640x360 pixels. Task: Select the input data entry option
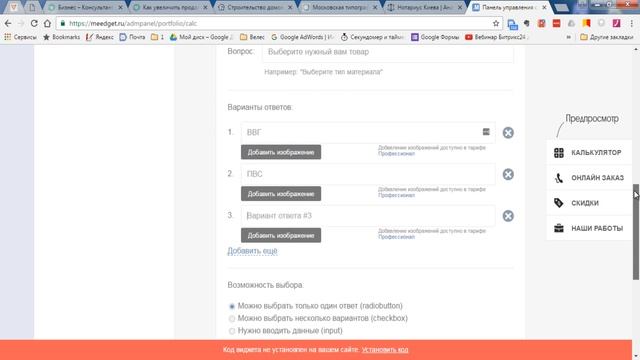(232, 331)
